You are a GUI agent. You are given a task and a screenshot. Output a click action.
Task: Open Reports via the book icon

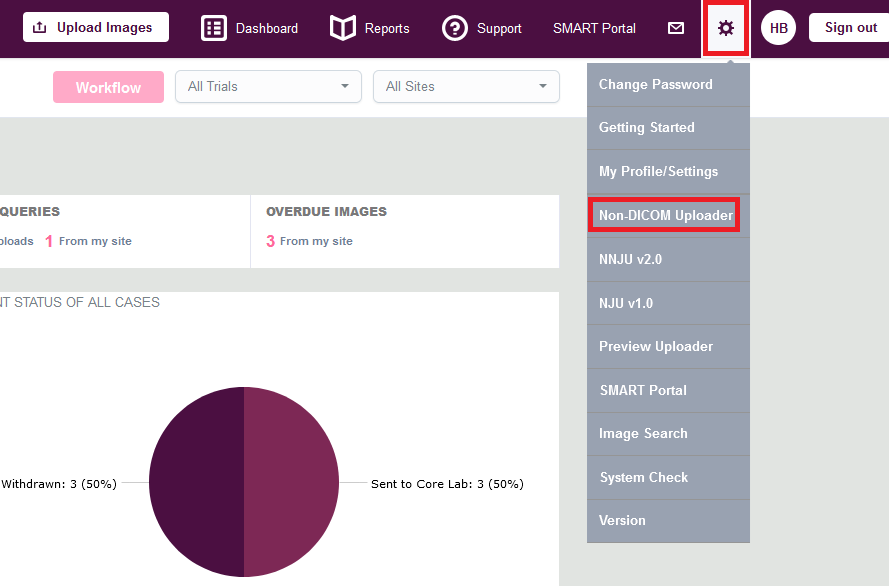[341, 28]
